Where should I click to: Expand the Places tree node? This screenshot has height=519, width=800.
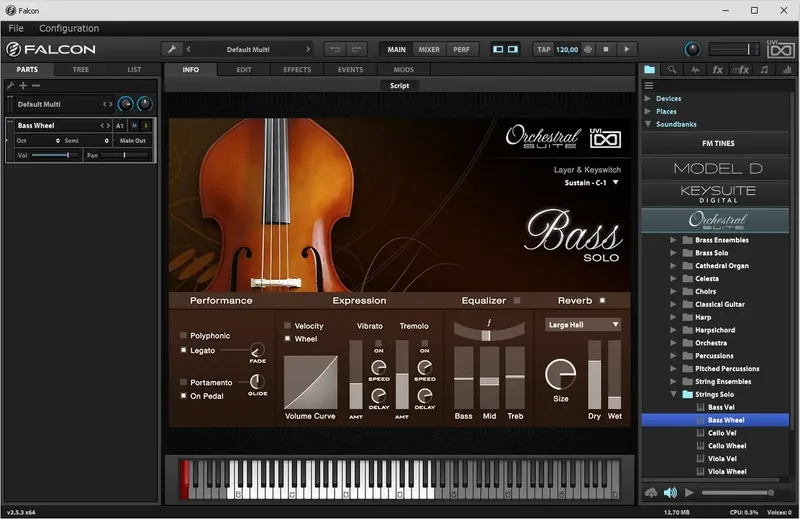[x=647, y=111]
